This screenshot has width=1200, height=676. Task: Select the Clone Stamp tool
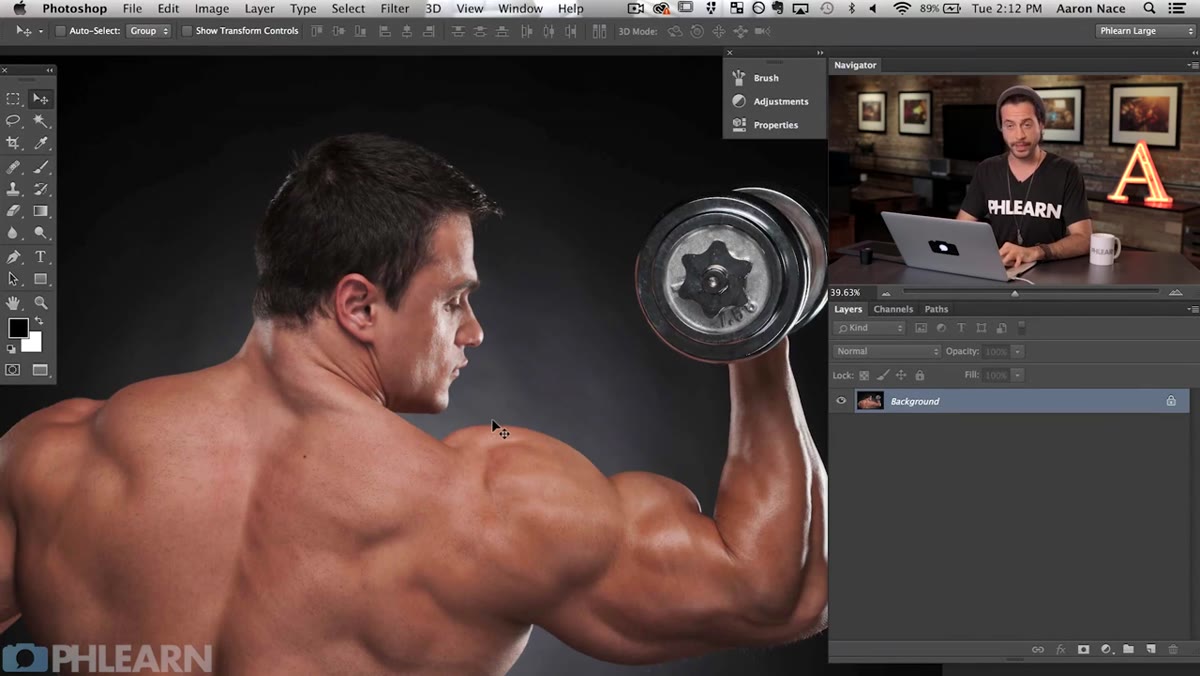13,188
